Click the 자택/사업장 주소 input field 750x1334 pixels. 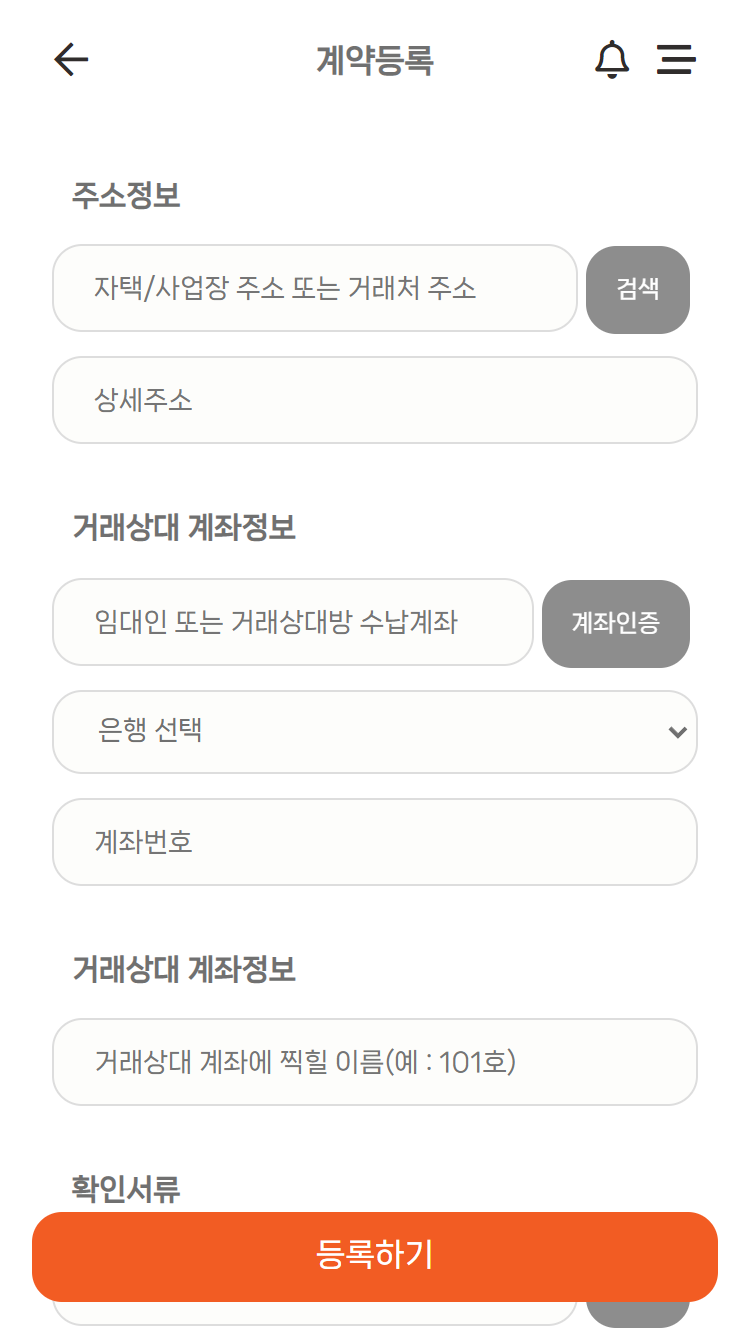[x=314, y=288]
